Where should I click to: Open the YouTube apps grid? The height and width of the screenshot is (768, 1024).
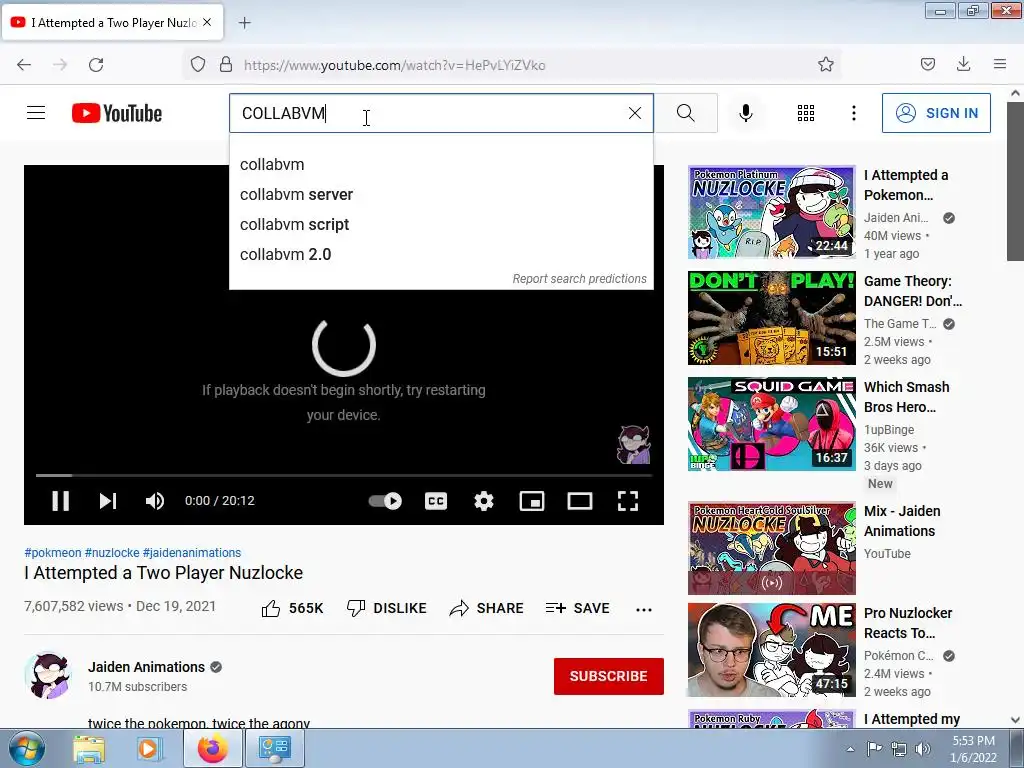pyautogui.click(x=806, y=113)
